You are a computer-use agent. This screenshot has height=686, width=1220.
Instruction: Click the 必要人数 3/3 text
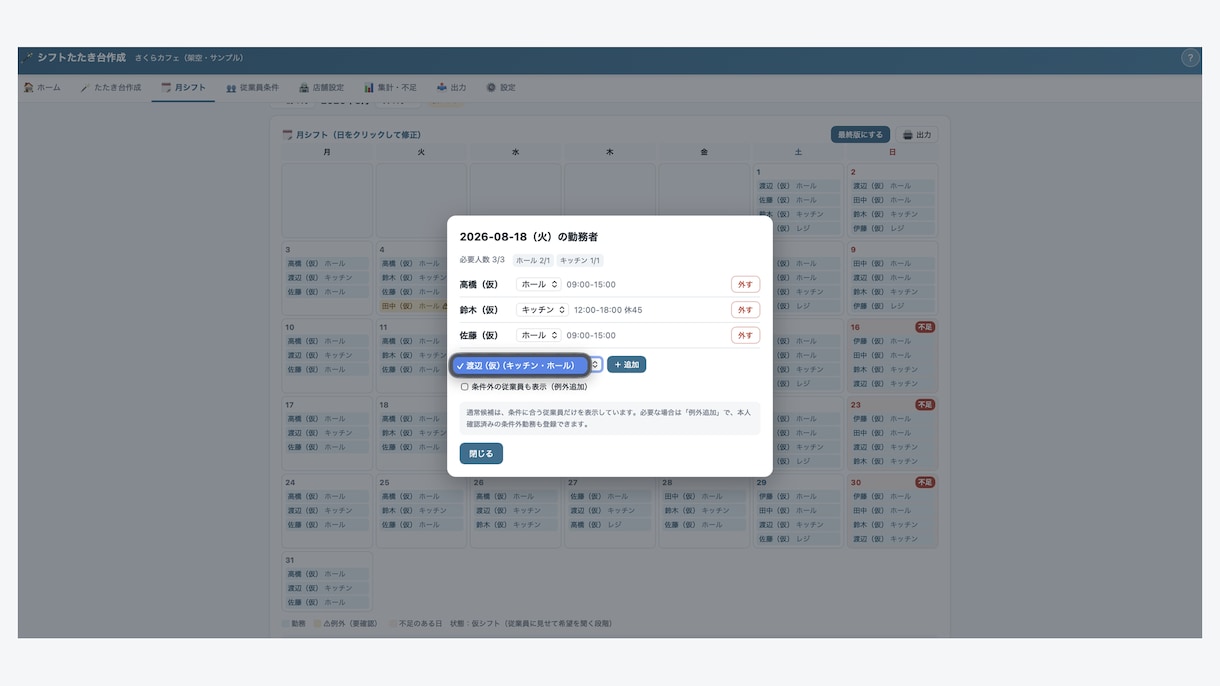click(x=482, y=260)
